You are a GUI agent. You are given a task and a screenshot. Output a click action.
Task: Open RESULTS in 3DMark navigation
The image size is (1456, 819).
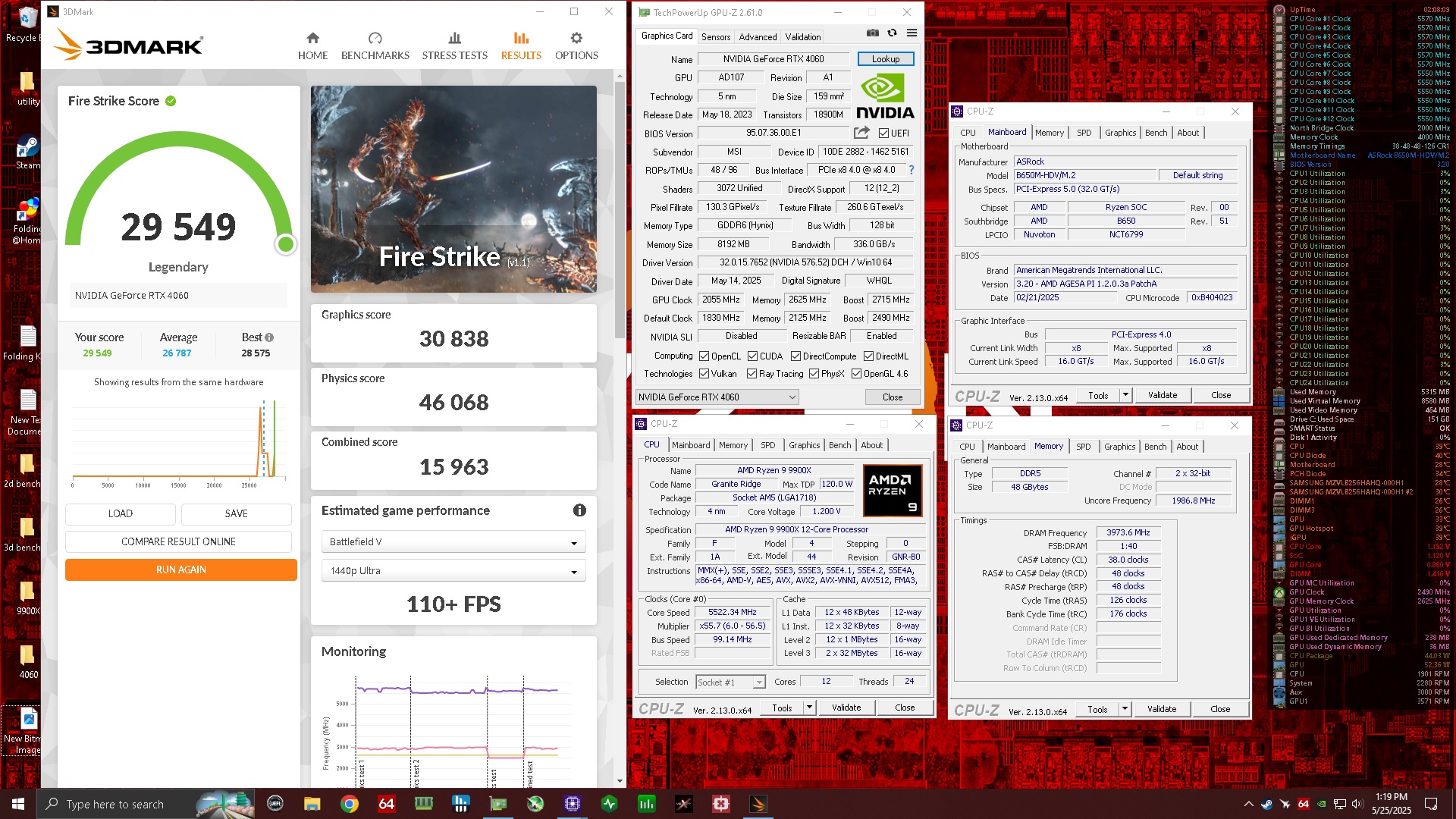tap(521, 46)
